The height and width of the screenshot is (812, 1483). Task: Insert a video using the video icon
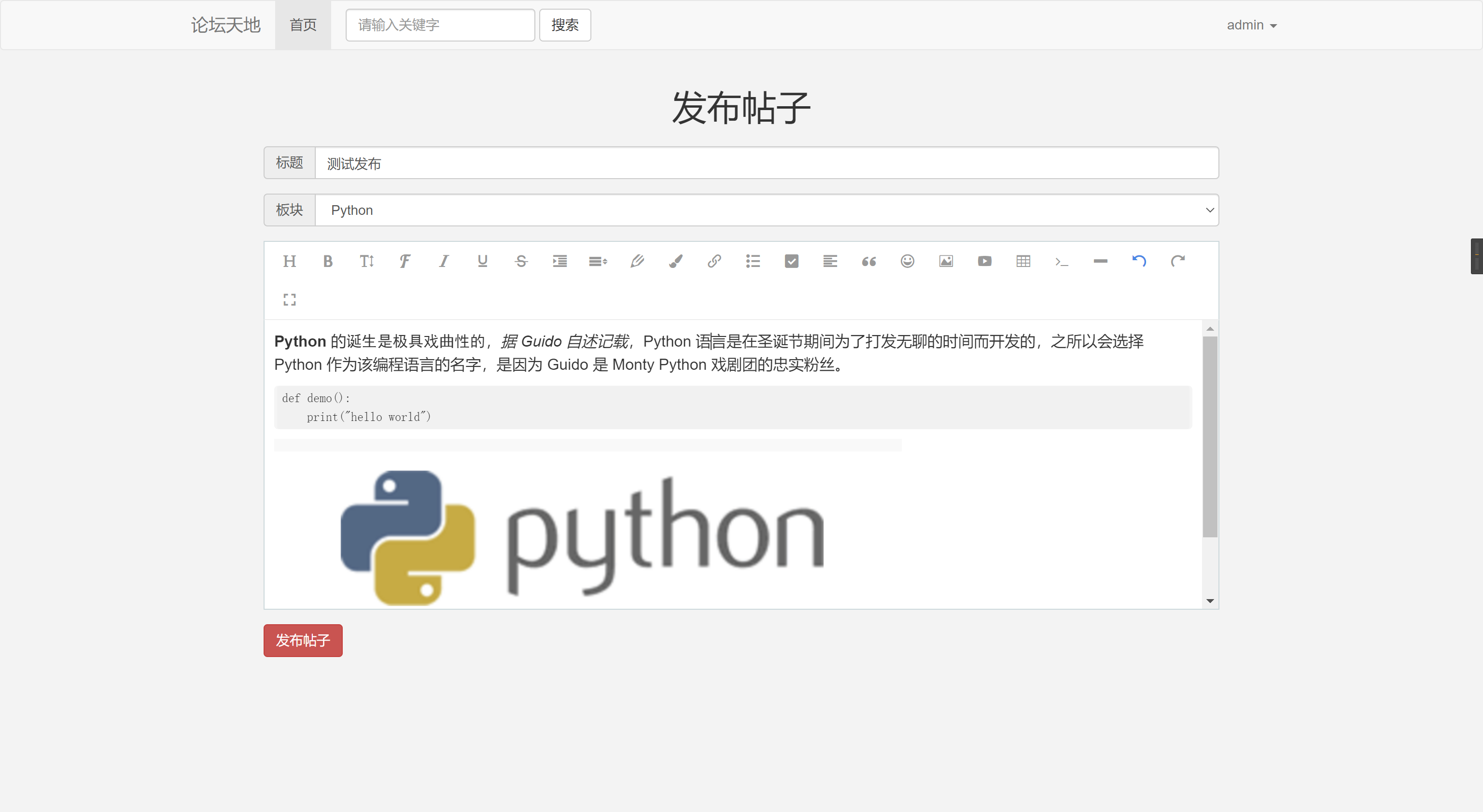pyautogui.click(x=984, y=262)
